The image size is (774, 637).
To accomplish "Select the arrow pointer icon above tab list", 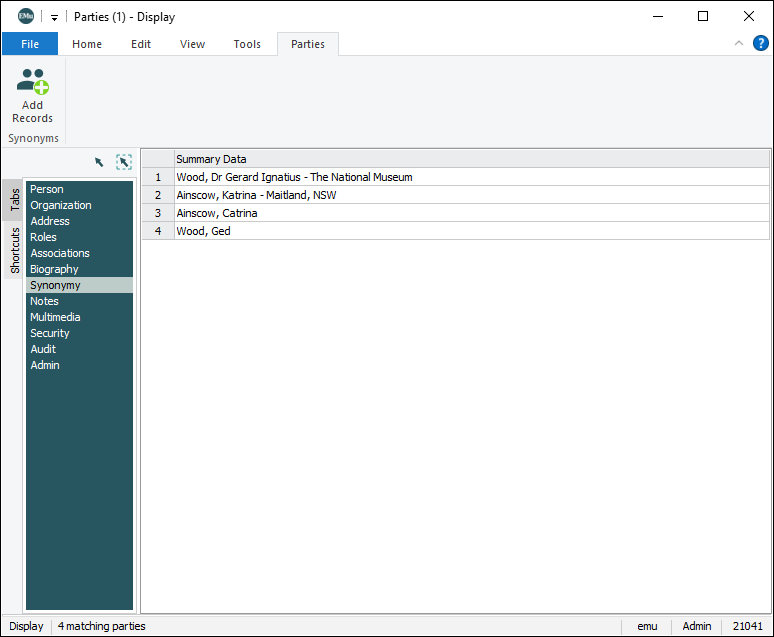I will point(99,162).
